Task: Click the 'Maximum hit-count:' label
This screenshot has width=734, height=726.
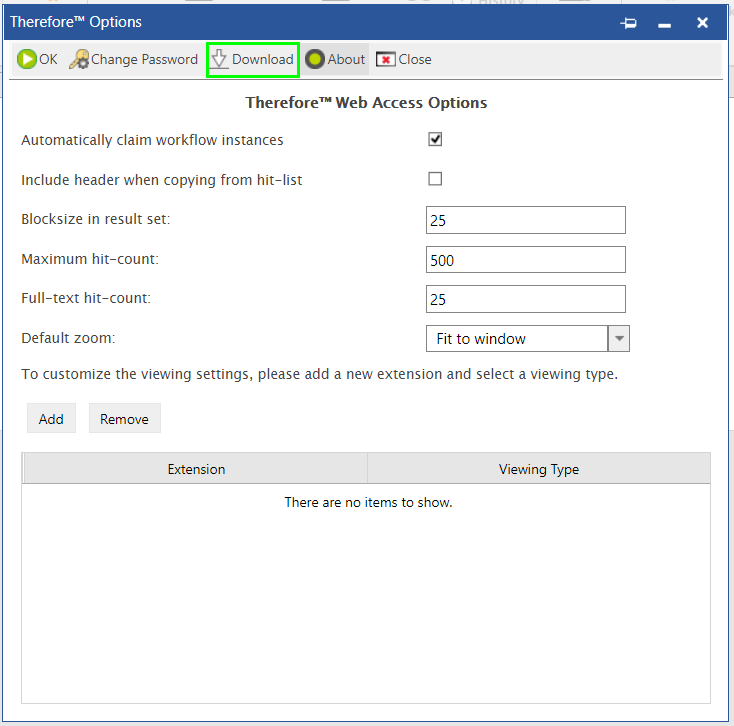Action: click(90, 259)
